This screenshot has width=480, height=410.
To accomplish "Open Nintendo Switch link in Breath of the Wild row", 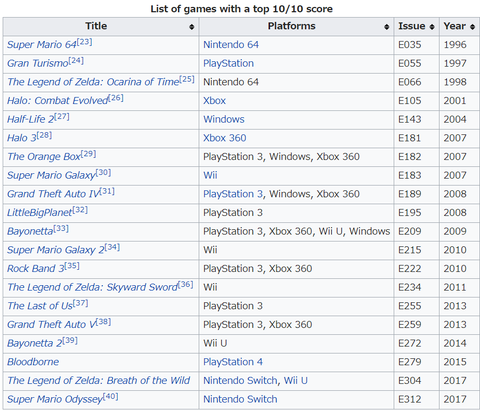I will pyautogui.click(x=240, y=381).
